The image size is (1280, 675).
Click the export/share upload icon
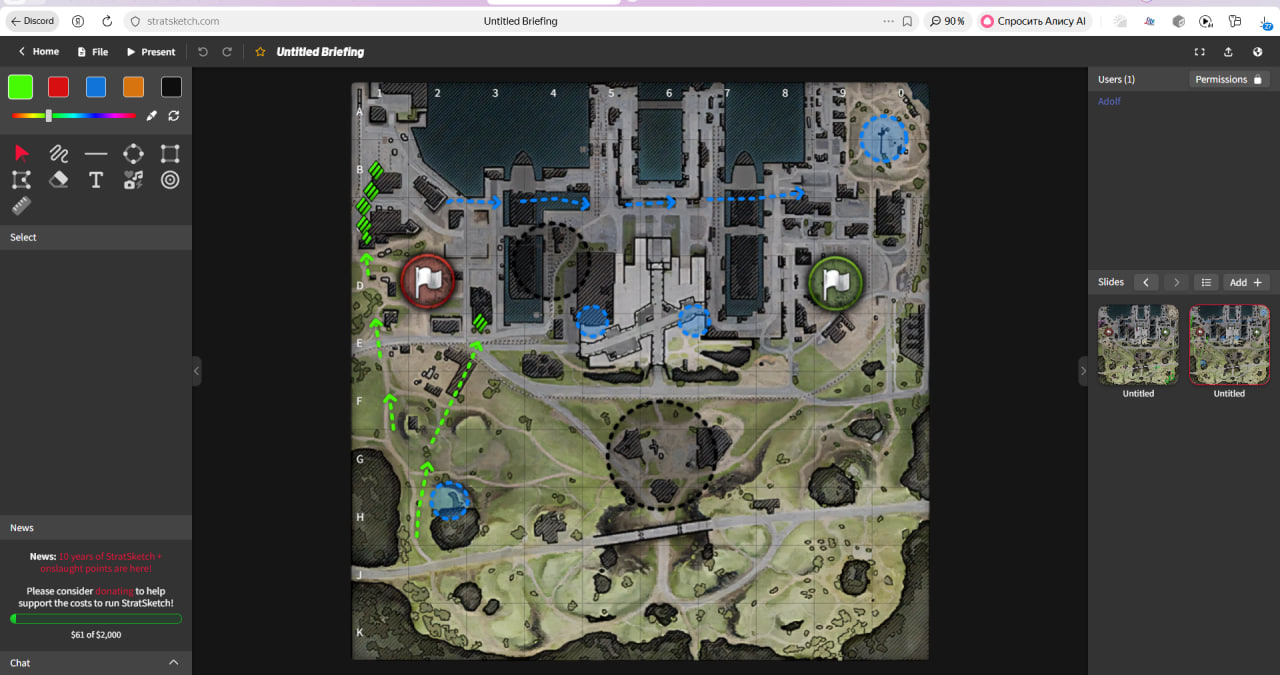1228,52
